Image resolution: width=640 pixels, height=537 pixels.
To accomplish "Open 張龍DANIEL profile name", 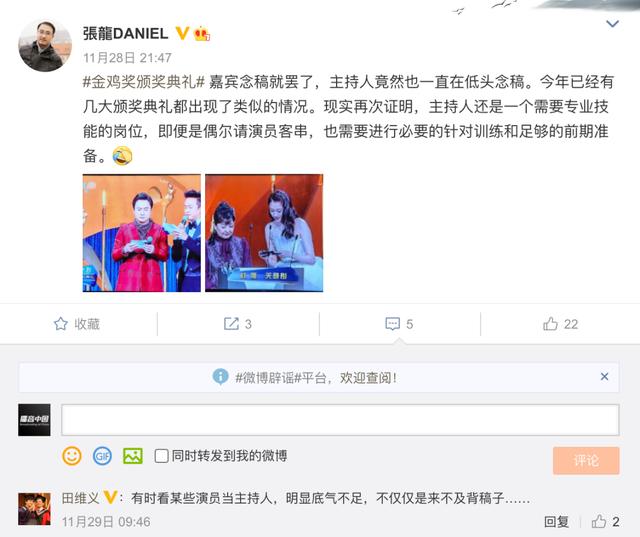I will pyautogui.click(x=125, y=33).
